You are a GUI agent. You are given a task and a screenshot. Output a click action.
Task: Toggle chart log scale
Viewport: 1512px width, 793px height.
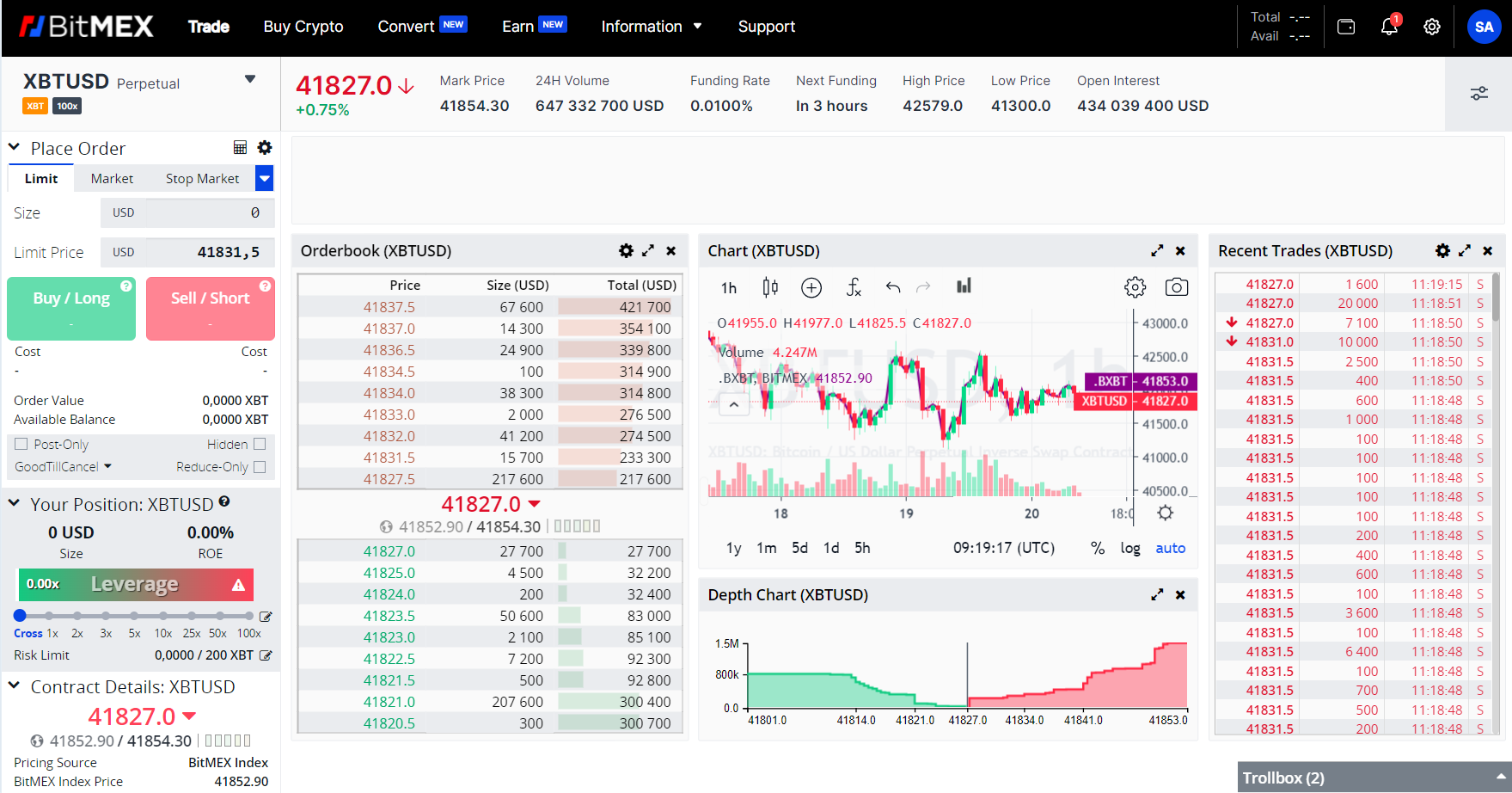coord(1130,548)
